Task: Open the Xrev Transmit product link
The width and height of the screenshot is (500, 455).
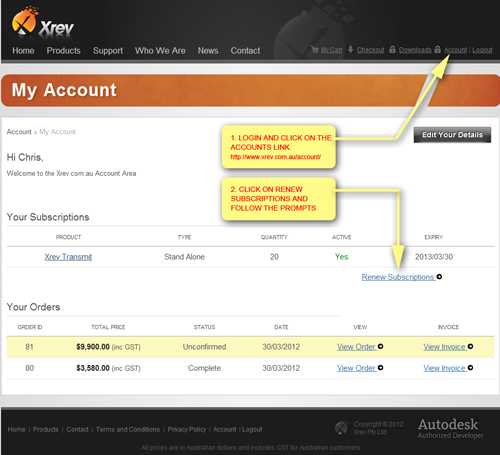Action: tap(68, 257)
